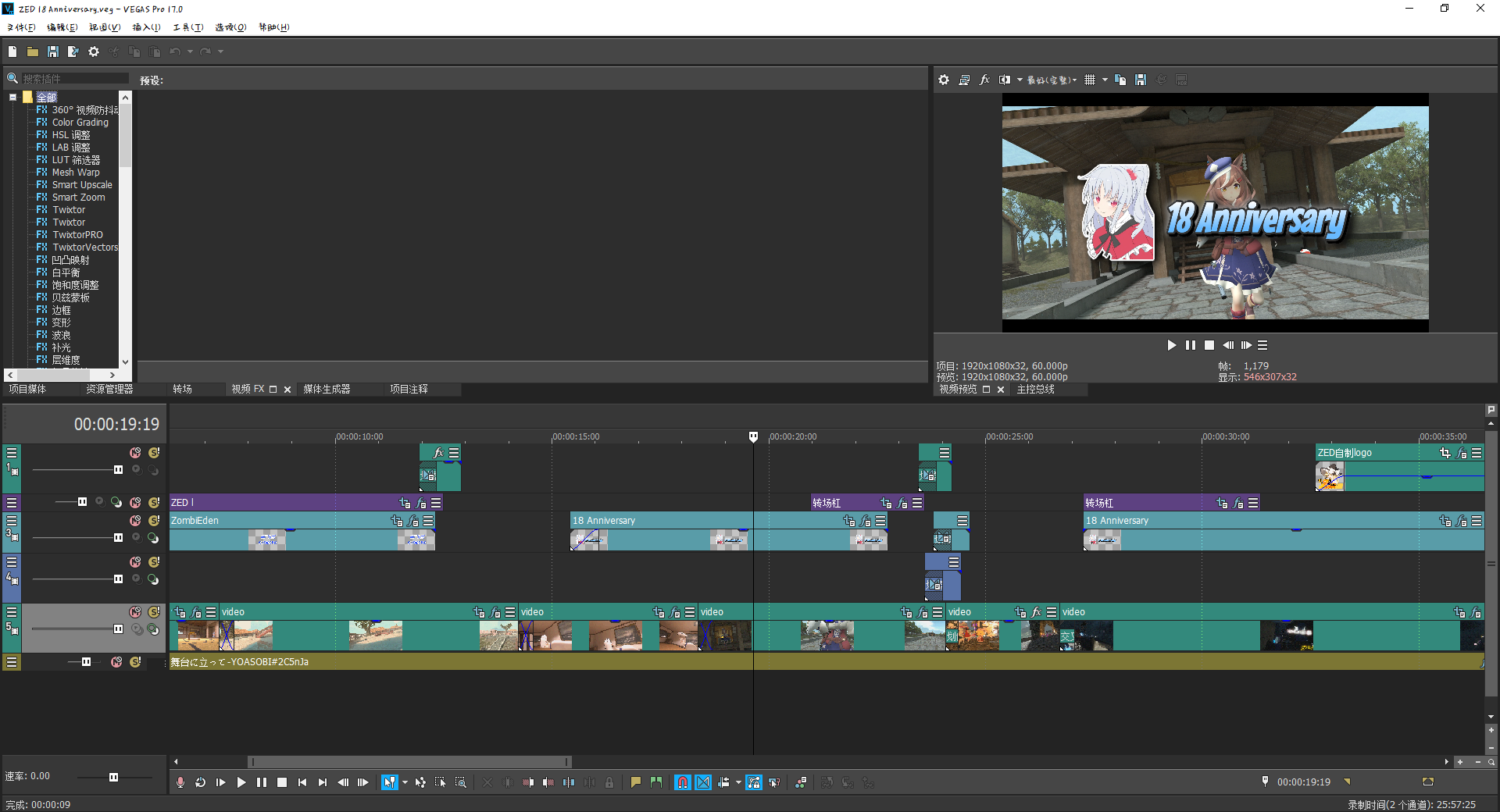Solo video track 5

[x=154, y=612]
